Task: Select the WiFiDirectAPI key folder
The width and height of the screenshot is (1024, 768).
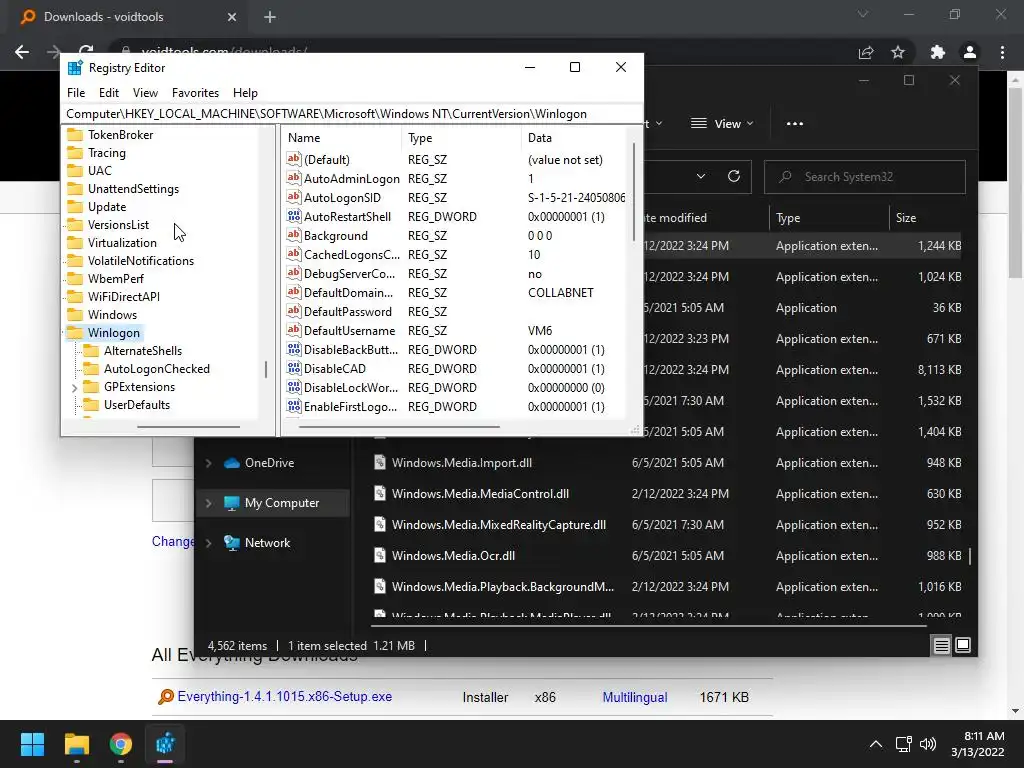Action: point(123,296)
